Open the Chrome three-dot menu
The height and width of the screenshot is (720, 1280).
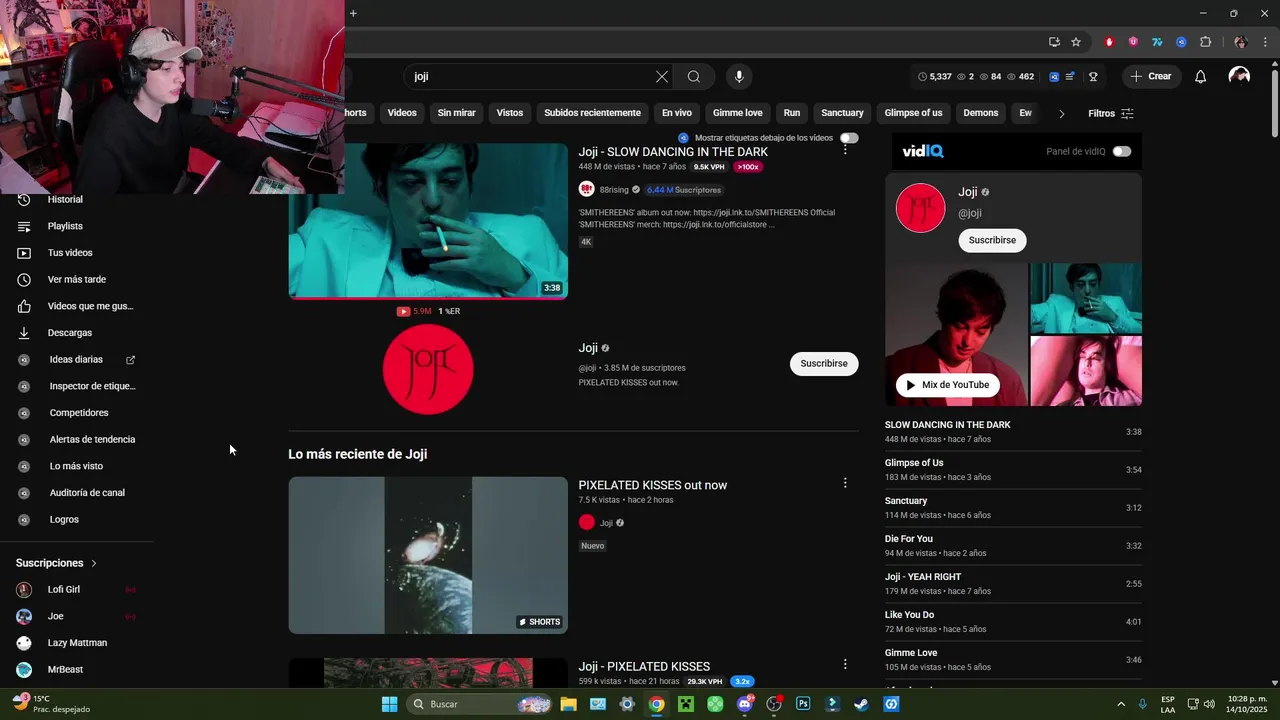click(x=1266, y=42)
